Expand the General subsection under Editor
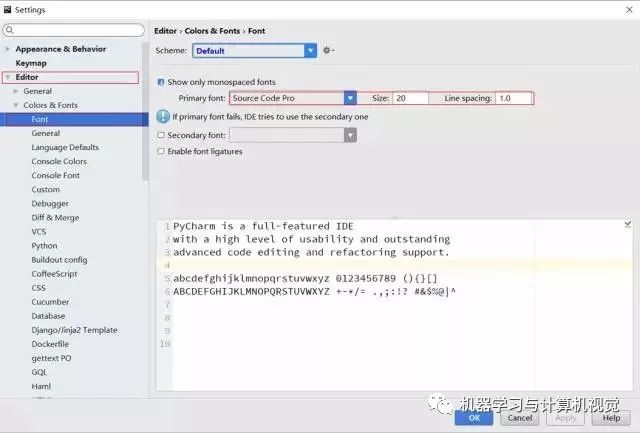The width and height of the screenshot is (640, 433). click(x=16, y=91)
